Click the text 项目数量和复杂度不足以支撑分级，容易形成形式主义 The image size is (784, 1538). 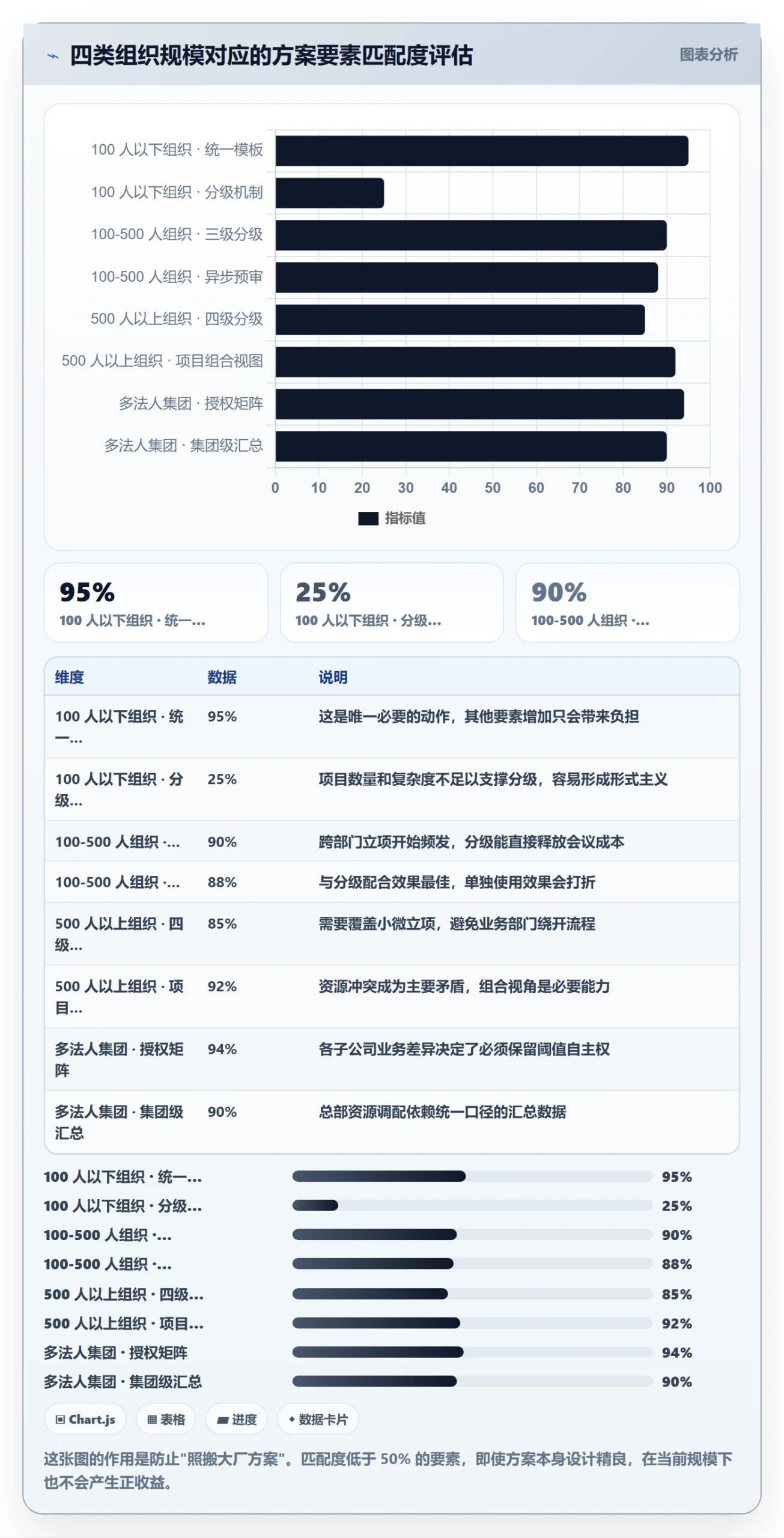click(x=493, y=779)
